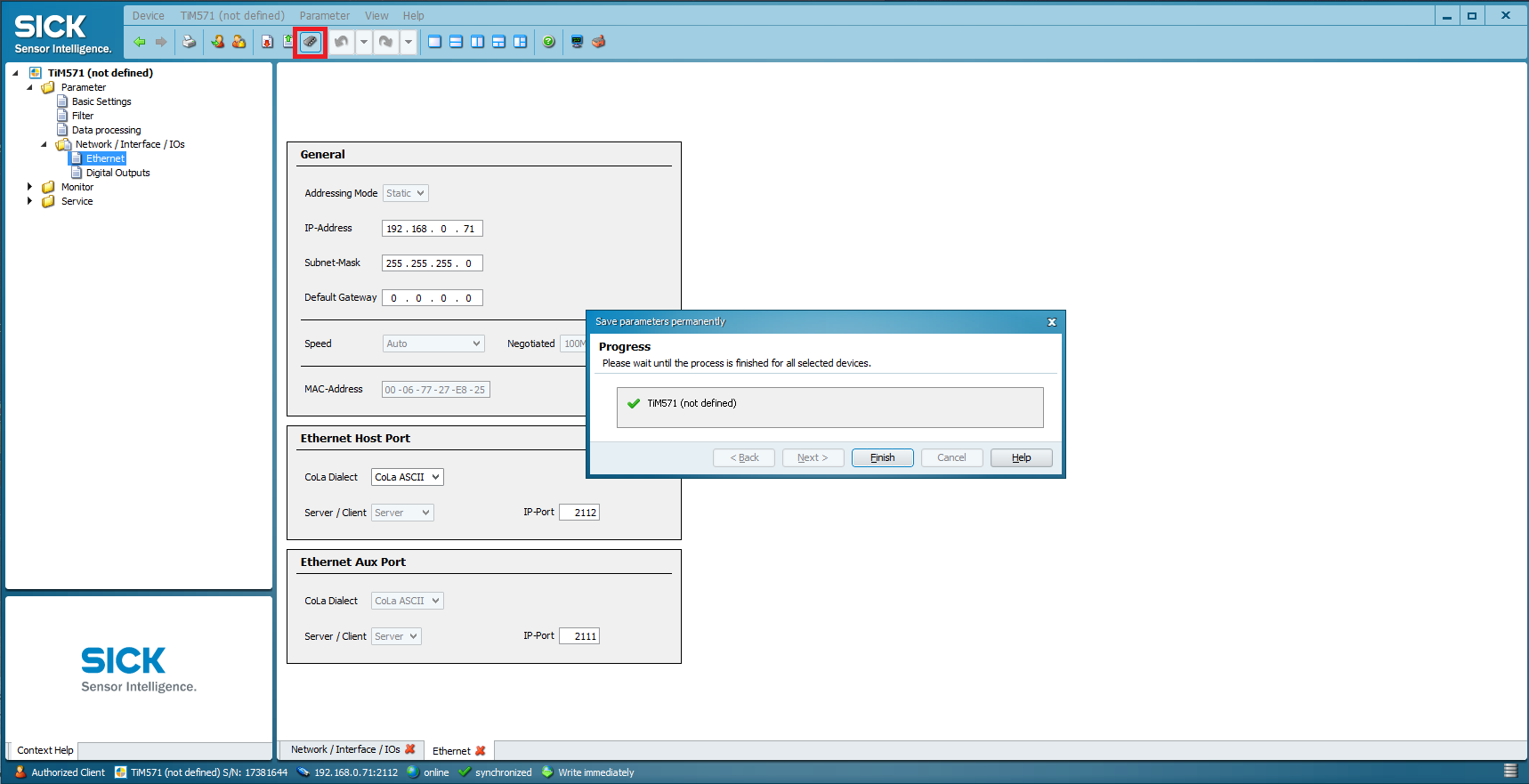The width and height of the screenshot is (1529, 784).
Task: Open the CoLa Dialect dropdown under Host Port
Action: click(407, 477)
